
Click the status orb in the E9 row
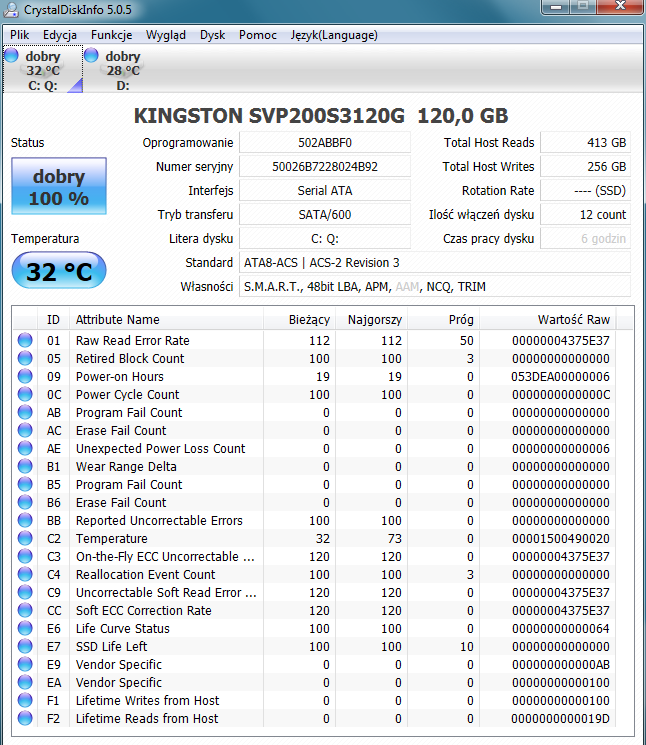(x=25, y=665)
